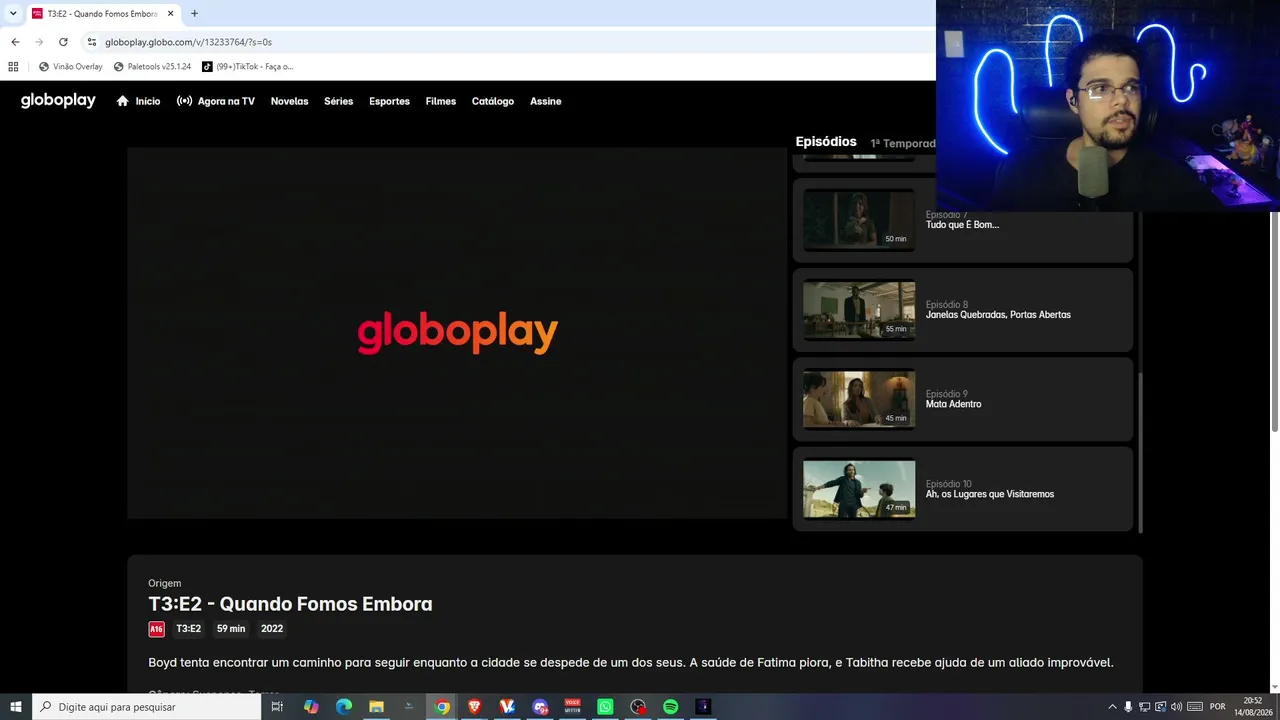Open the Windows Start menu
The image size is (1280, 720).
pyautogui.click(x=16, y=707)
